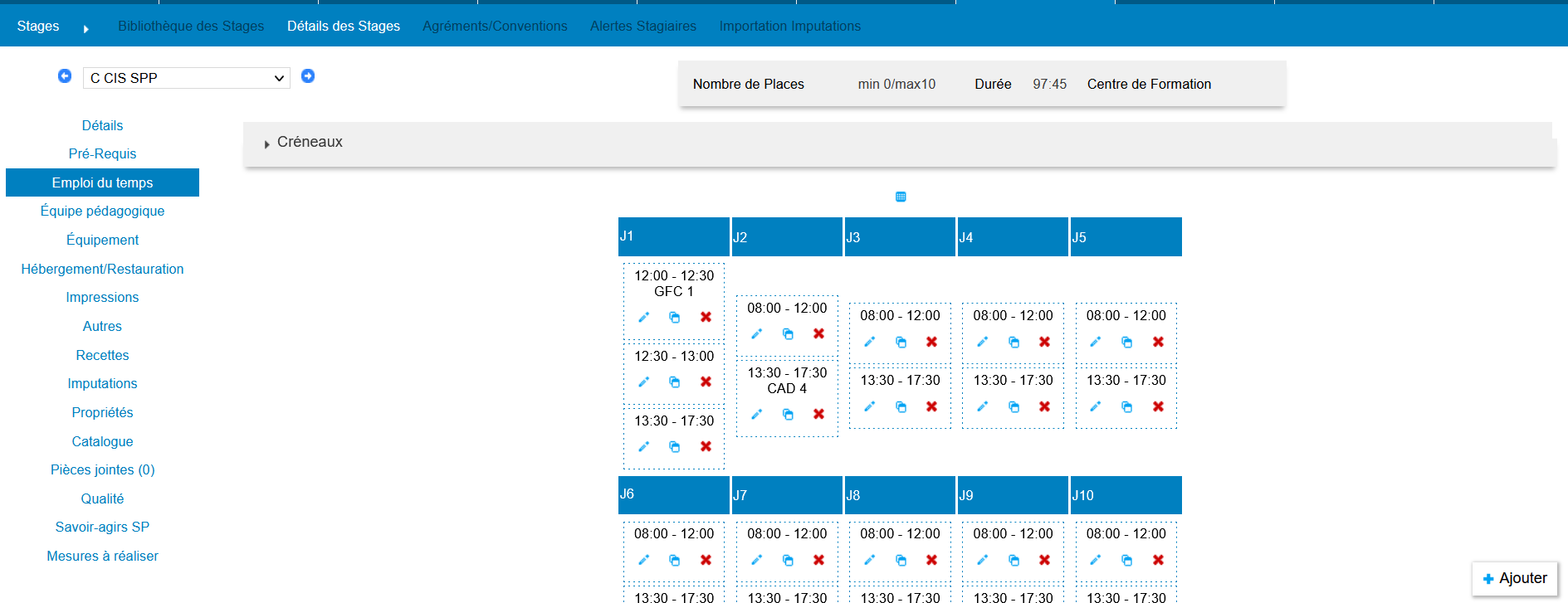Duplicate the J3 08:00 - 12:00 slot
The width and height of the screenshot is (1568, 603).
(x=901, y=342)
